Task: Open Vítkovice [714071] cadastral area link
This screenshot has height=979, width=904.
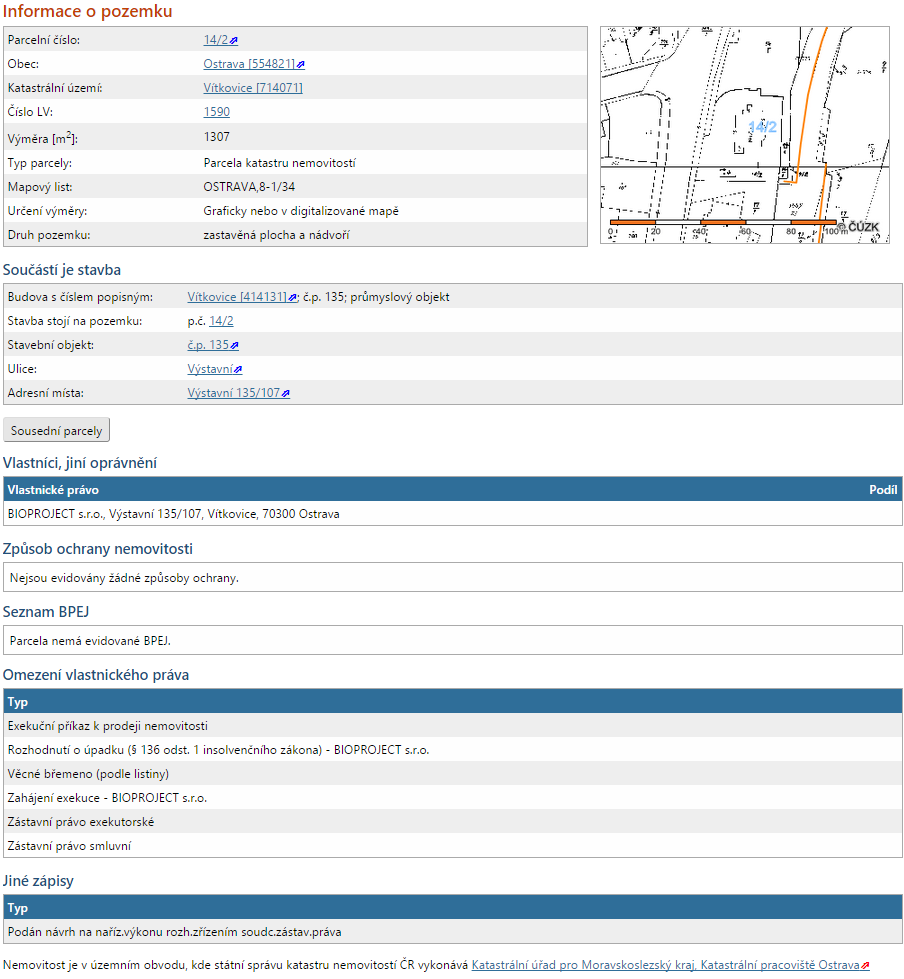Action: click(x=253, y=88)
